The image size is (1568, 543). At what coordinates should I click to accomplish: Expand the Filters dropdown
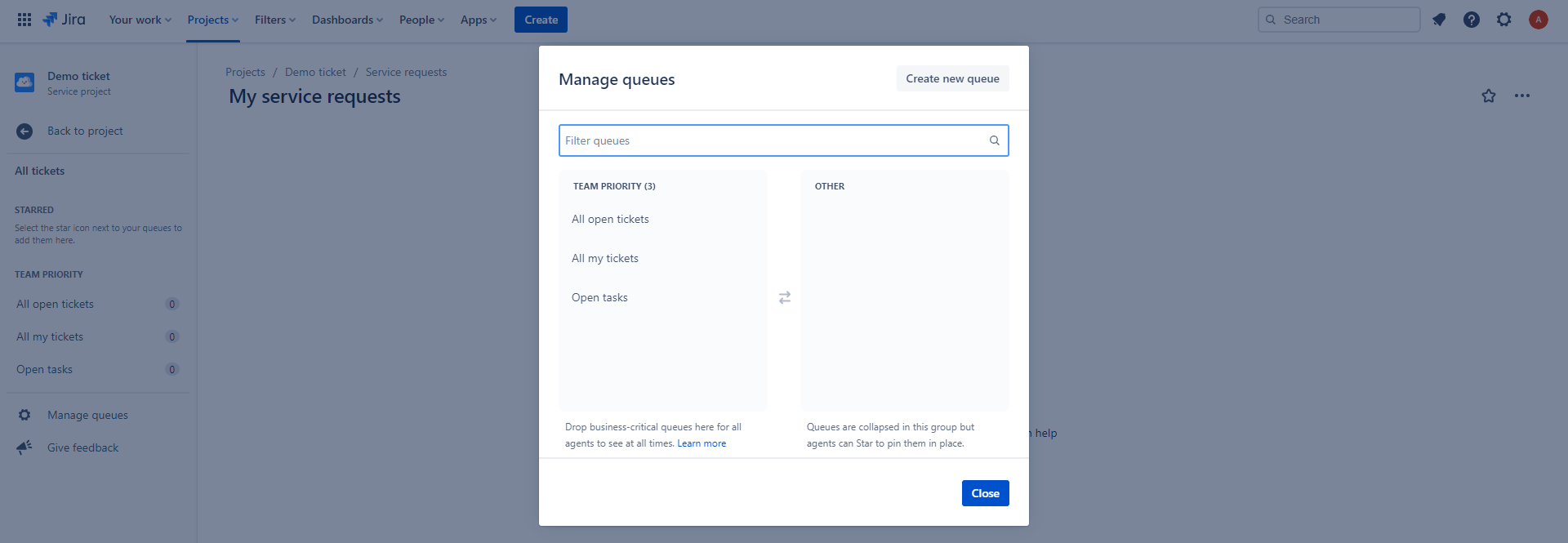[x=274, y=20]
